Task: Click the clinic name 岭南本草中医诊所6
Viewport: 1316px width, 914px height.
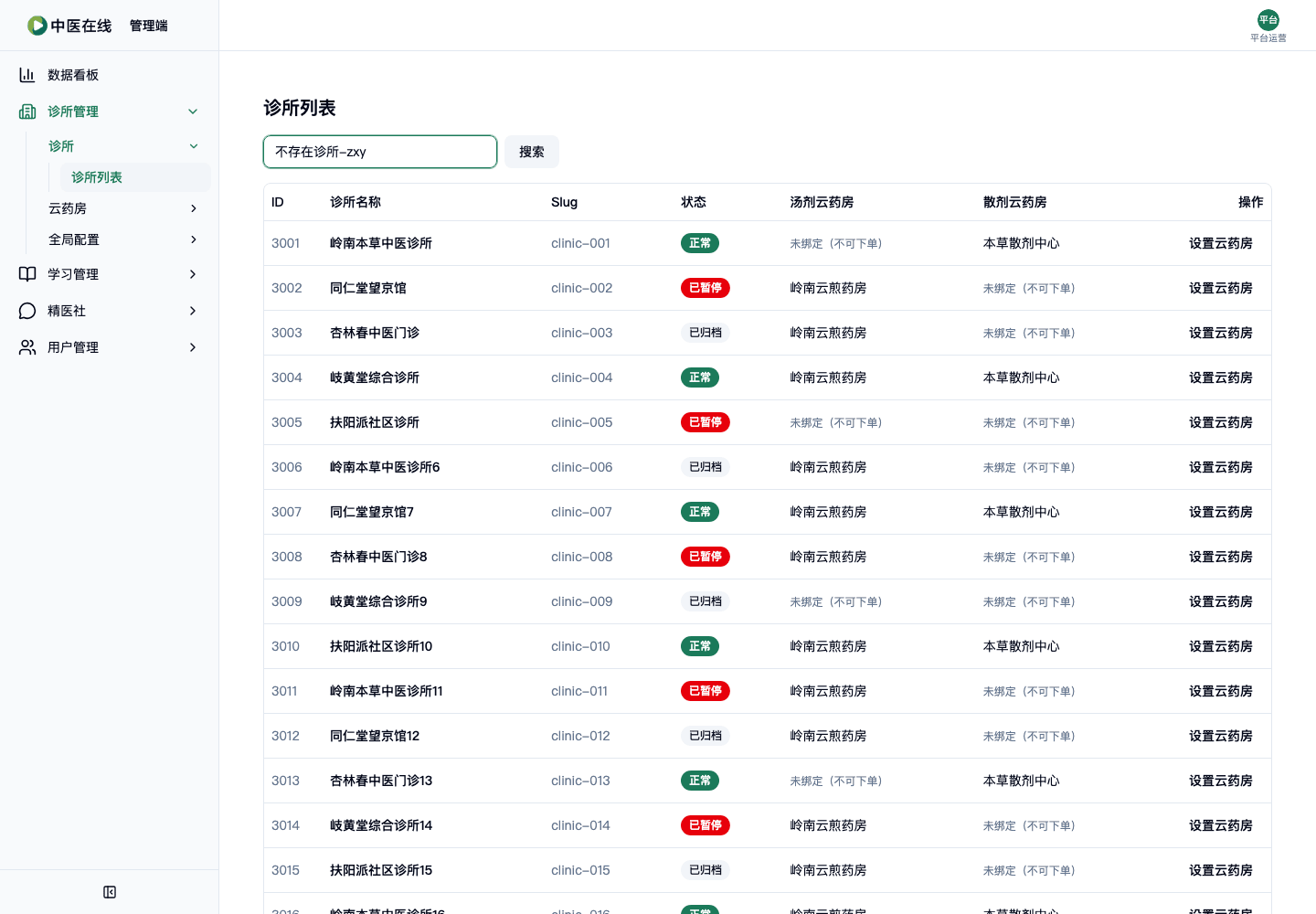Action: 385,467
